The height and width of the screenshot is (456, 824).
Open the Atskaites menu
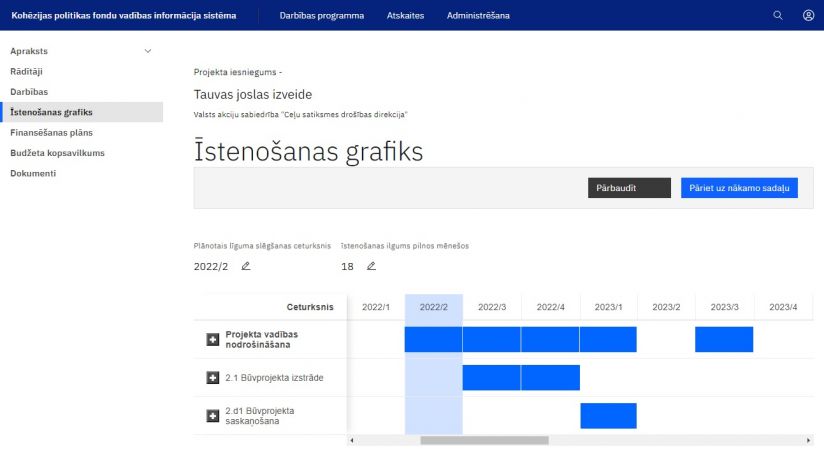[405, 15]
